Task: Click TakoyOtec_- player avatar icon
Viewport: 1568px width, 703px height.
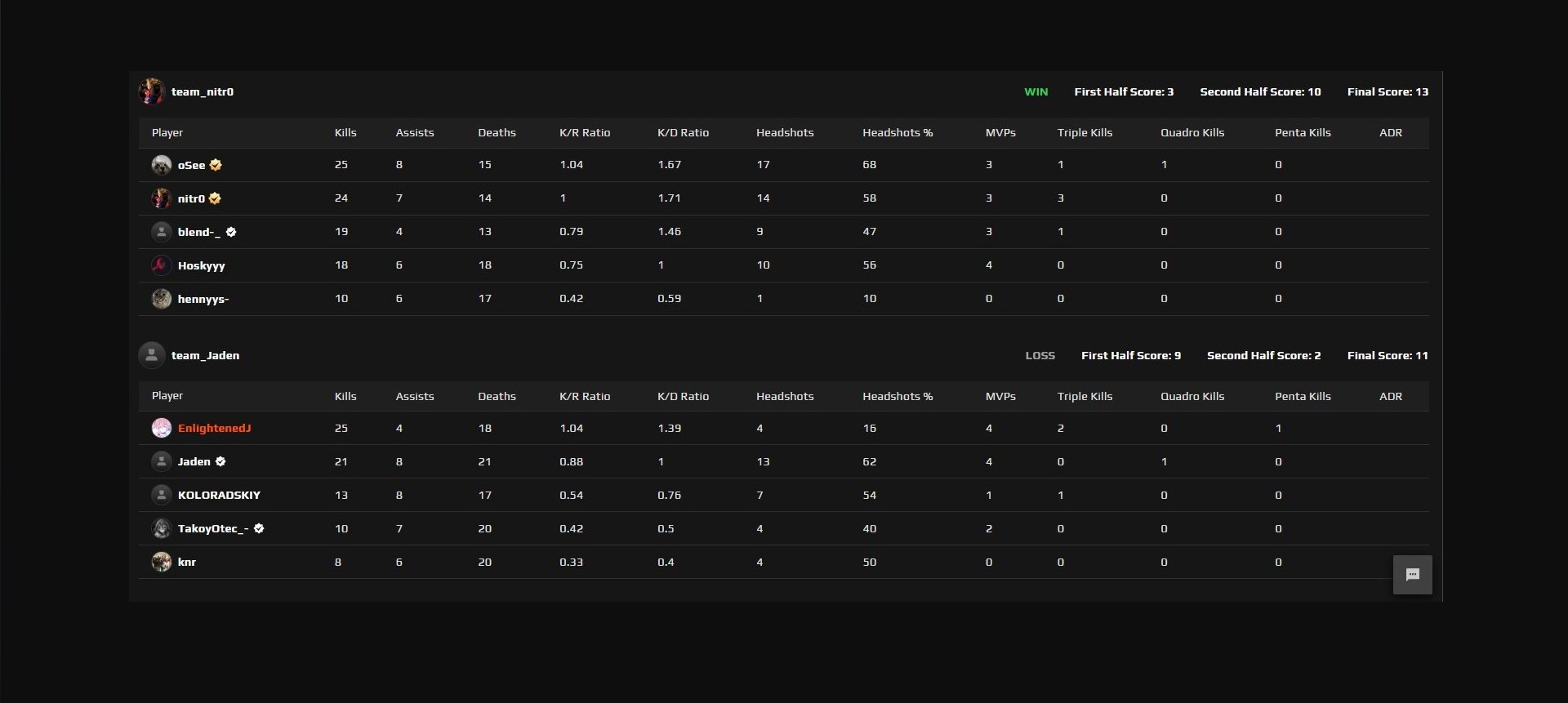Action: click(161, 528)
